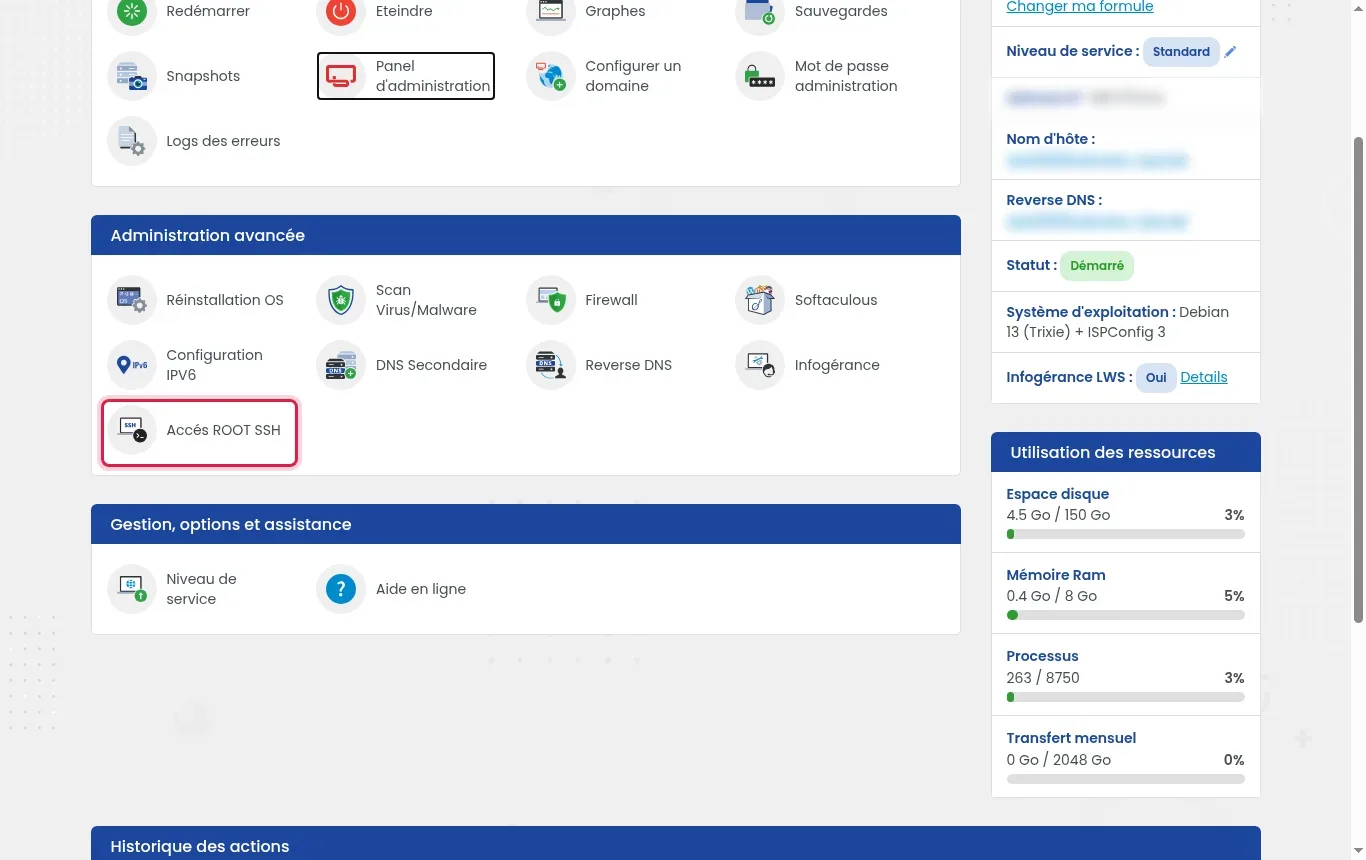This screenshot has height=860, width=1366.
Task: Open the Softaculous icon
Action: click(760, 300)
